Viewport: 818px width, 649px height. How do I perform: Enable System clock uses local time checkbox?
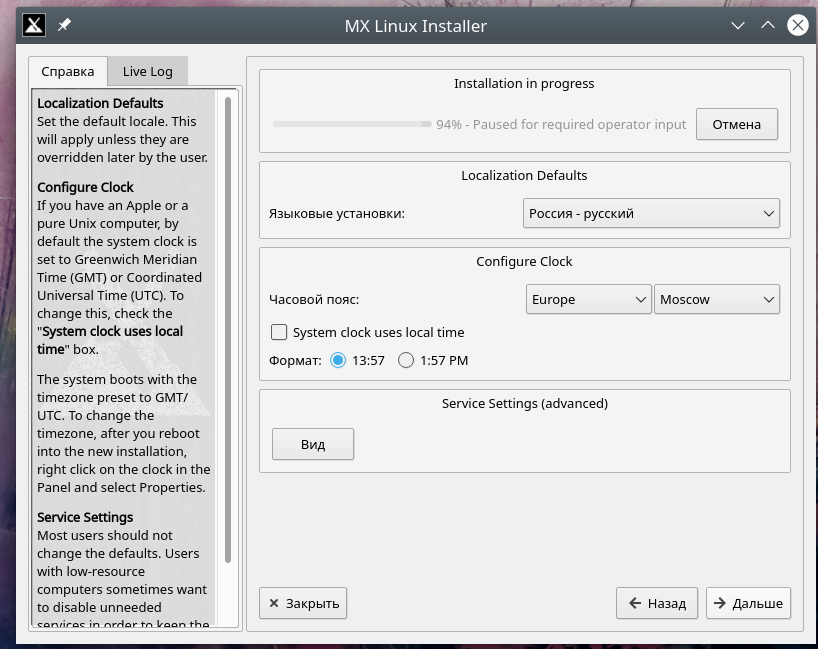[279, 332]
